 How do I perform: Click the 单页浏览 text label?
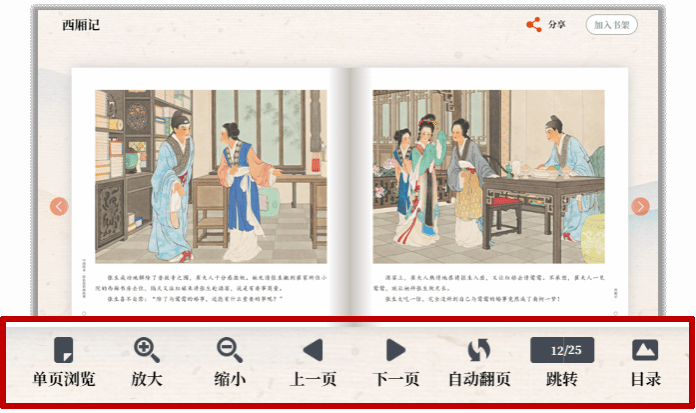(x=64, y=380)
